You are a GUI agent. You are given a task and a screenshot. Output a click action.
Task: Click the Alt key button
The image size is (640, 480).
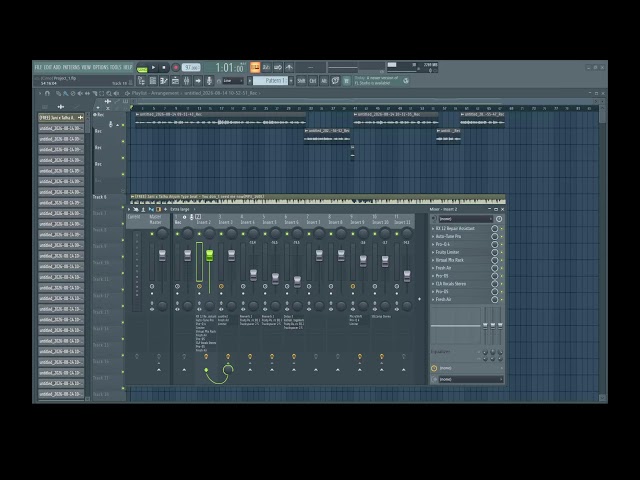click(324, 81)
